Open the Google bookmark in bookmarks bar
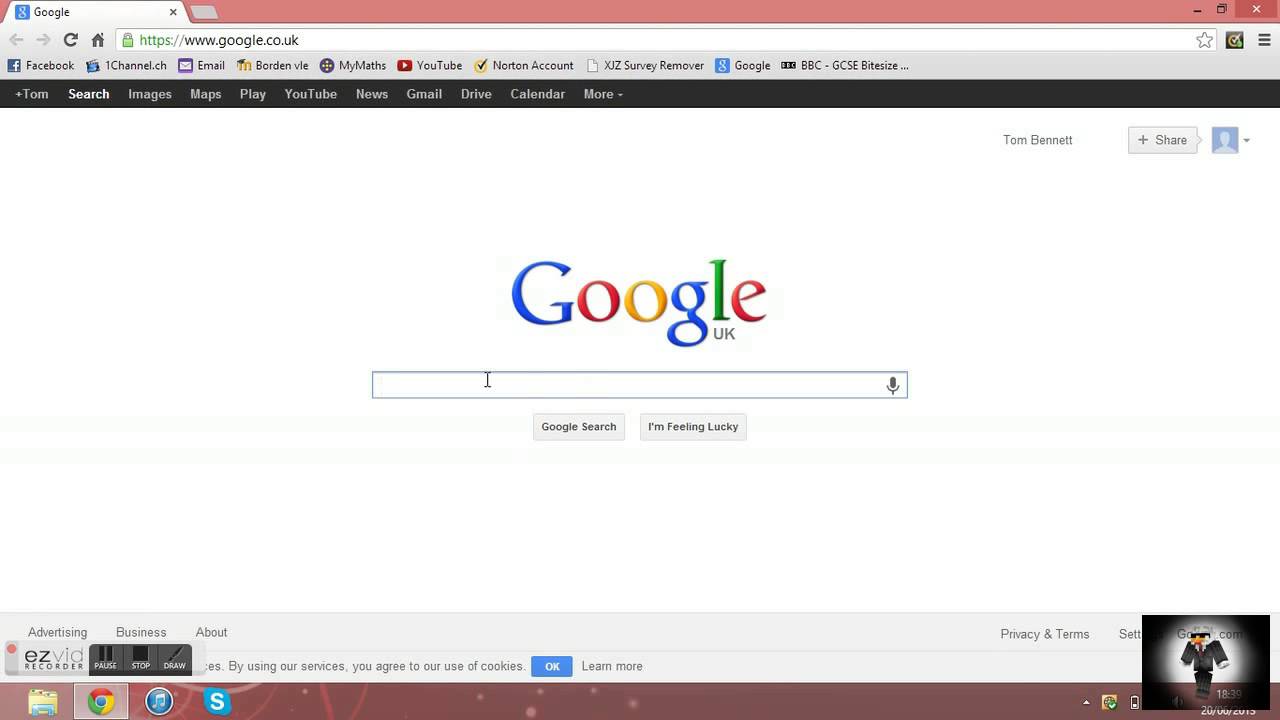The height and width of the screenshot is (720, 1280). pyautogui.click(x=743, y=65)
